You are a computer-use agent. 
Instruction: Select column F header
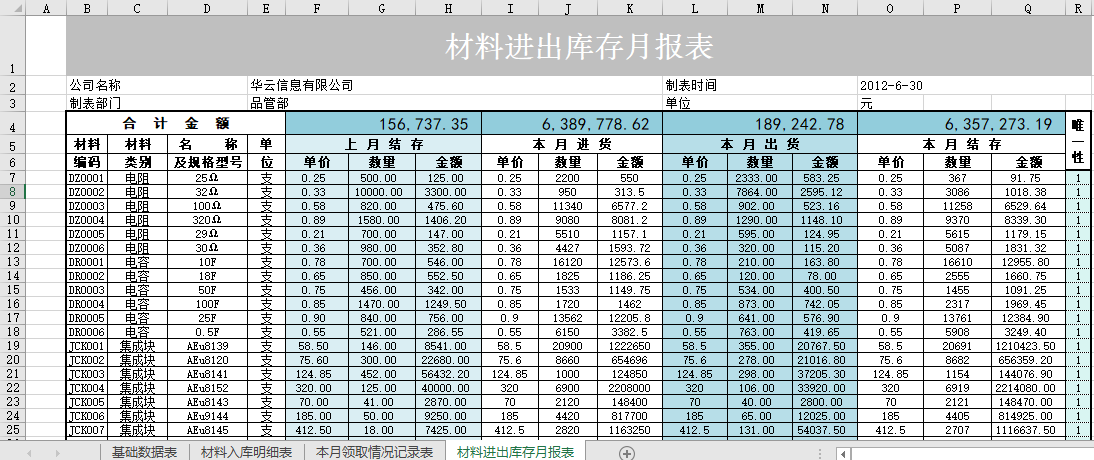tap(317, 8)
